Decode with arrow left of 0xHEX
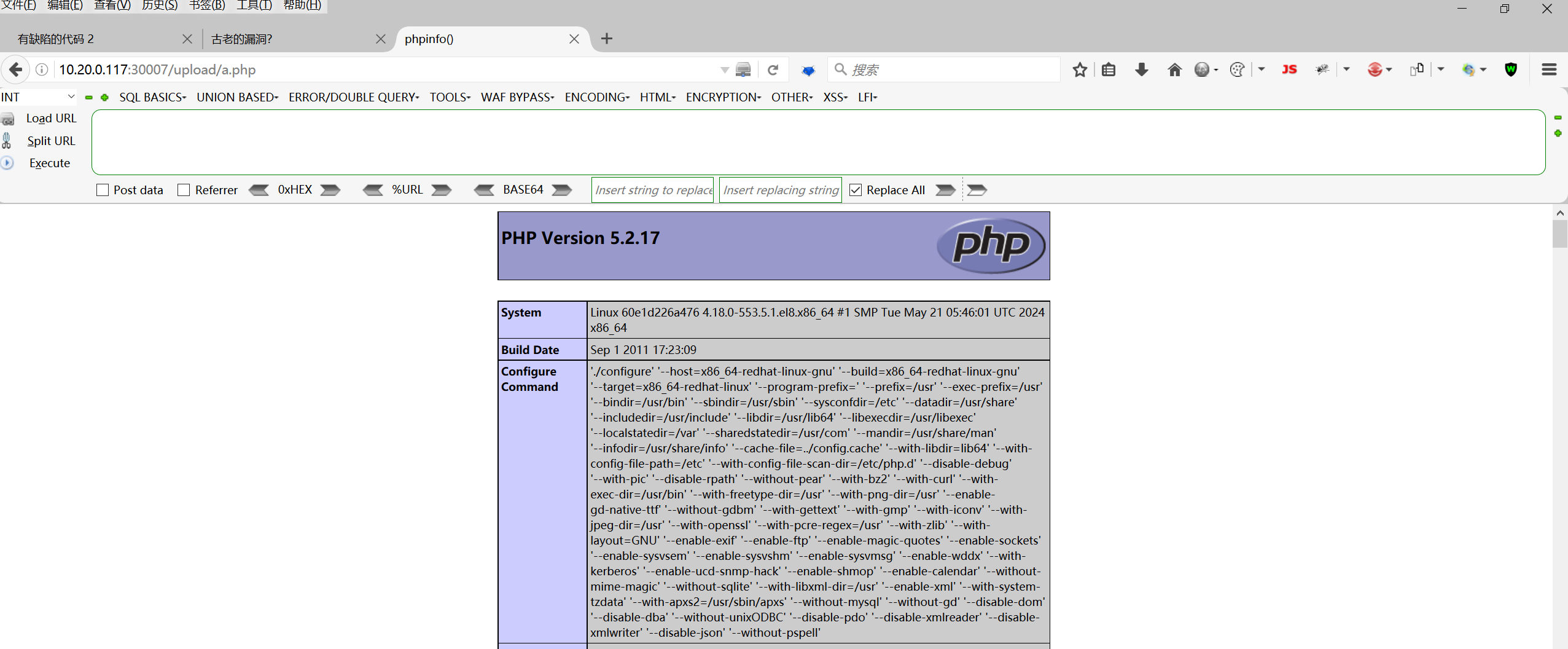Viewport: 1568px width, 649px height. click(x=259, y=190)
